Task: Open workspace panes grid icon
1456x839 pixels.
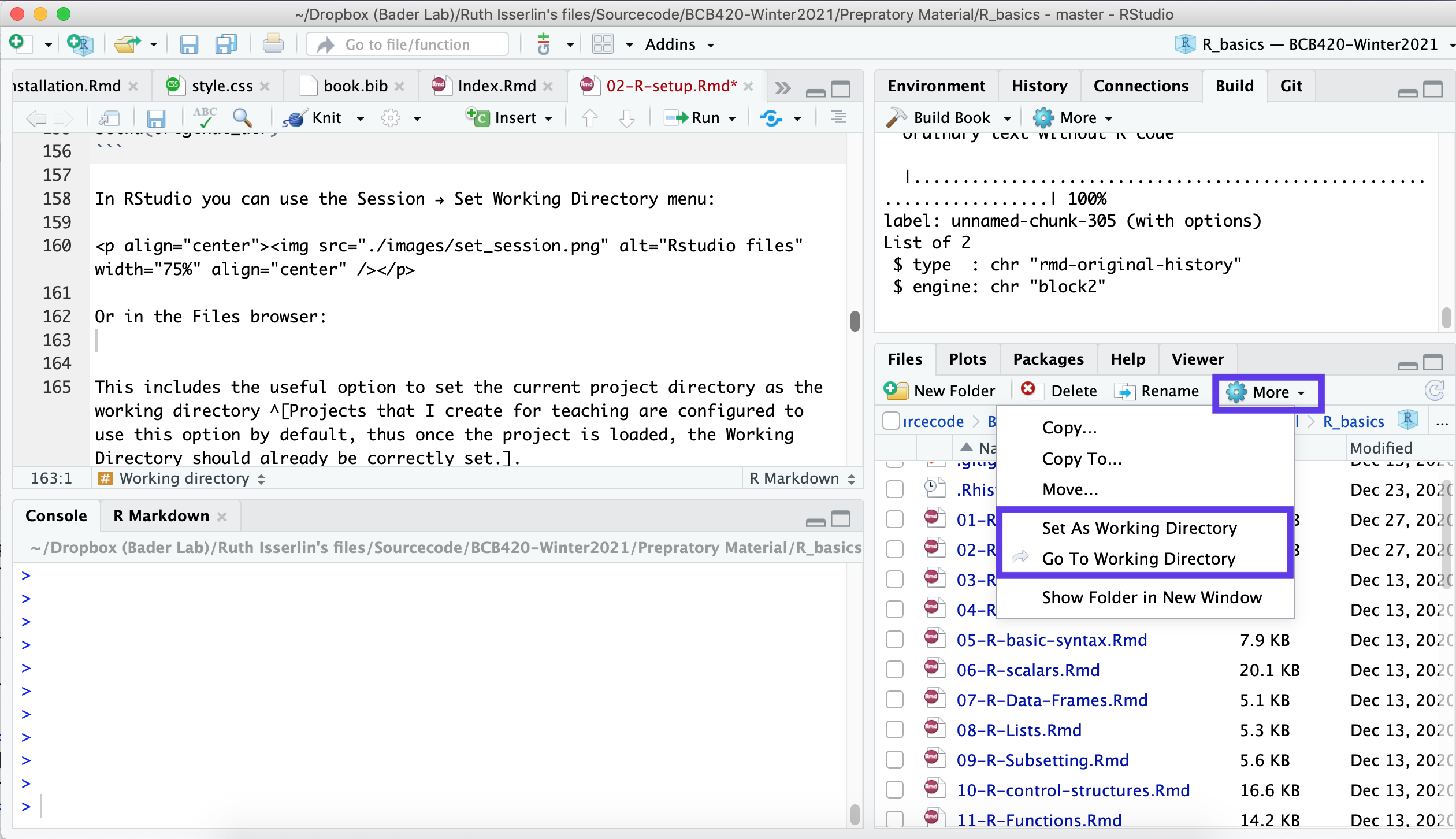Action: [x=603, y=44]
